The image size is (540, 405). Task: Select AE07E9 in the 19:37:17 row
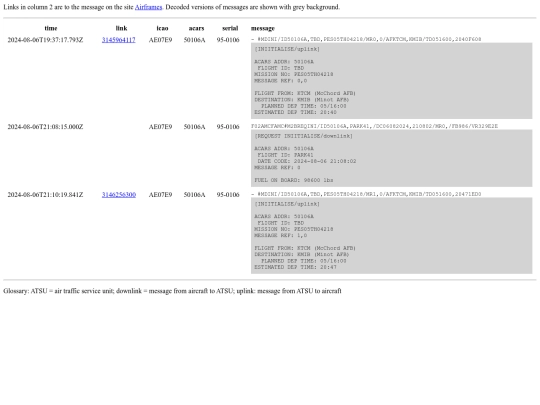[x=160, y=40]
